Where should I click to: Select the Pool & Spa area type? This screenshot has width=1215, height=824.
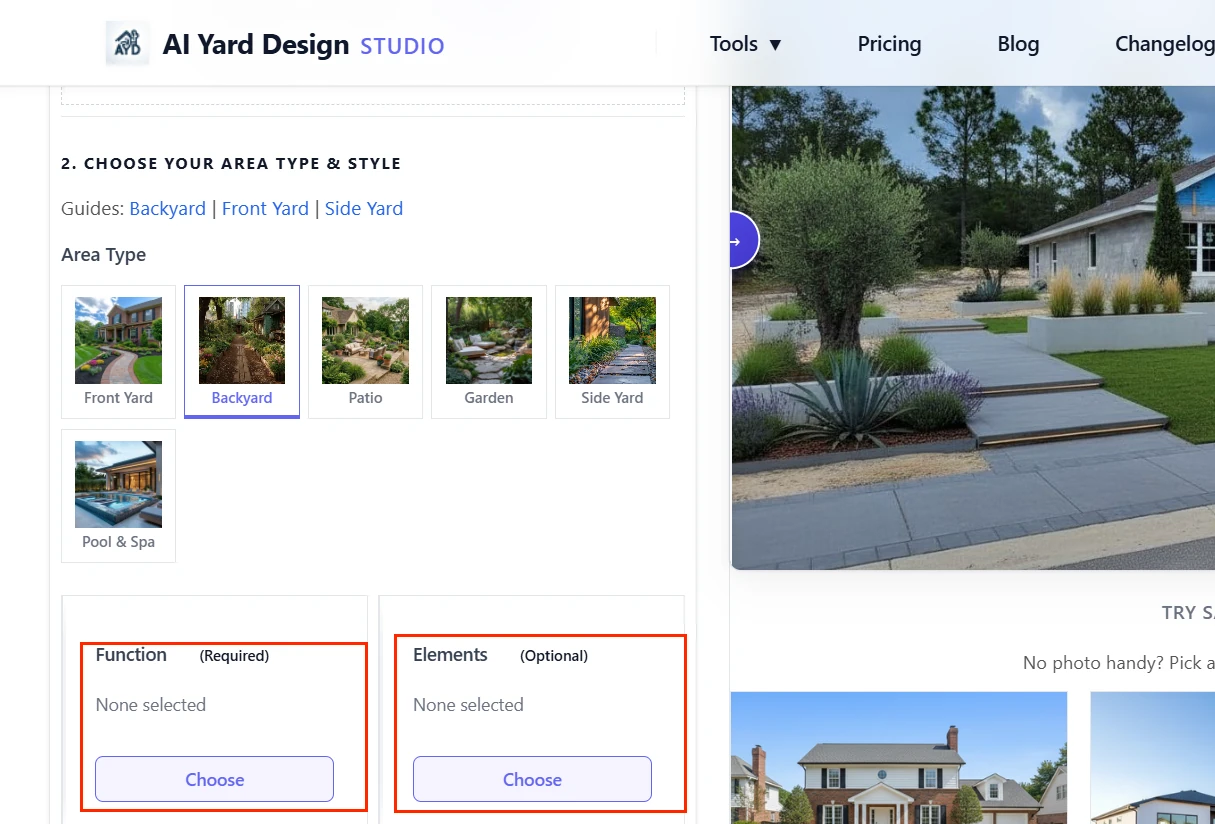118,496
